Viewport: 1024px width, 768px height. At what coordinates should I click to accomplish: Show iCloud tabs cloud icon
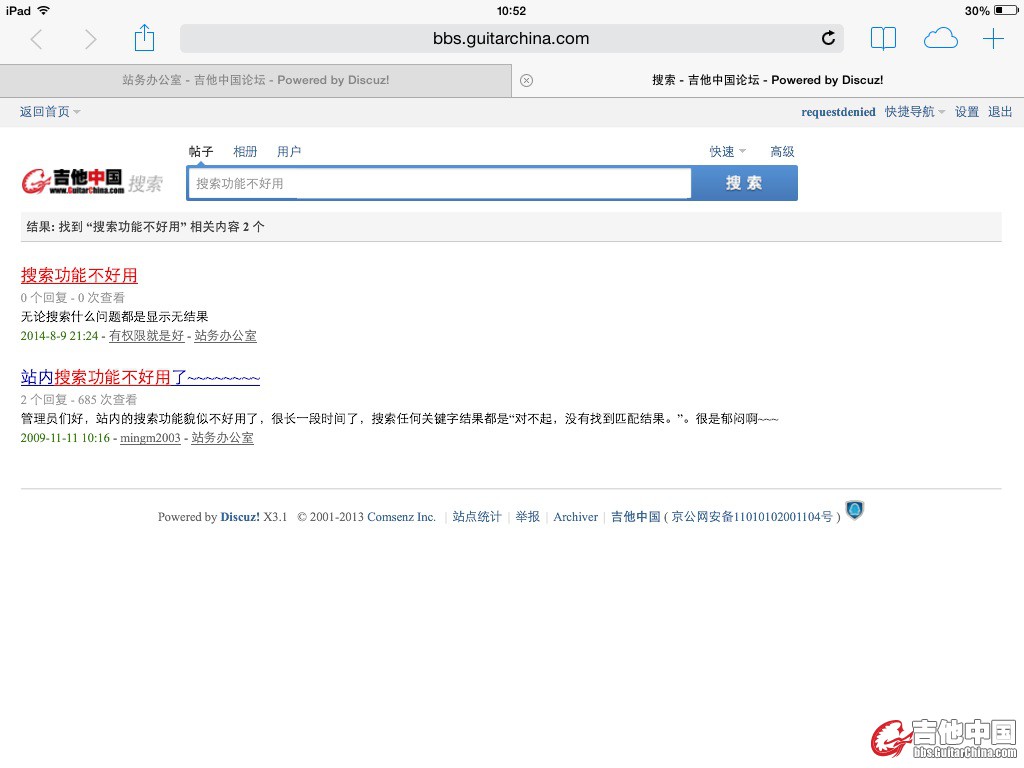pos(940,39)
